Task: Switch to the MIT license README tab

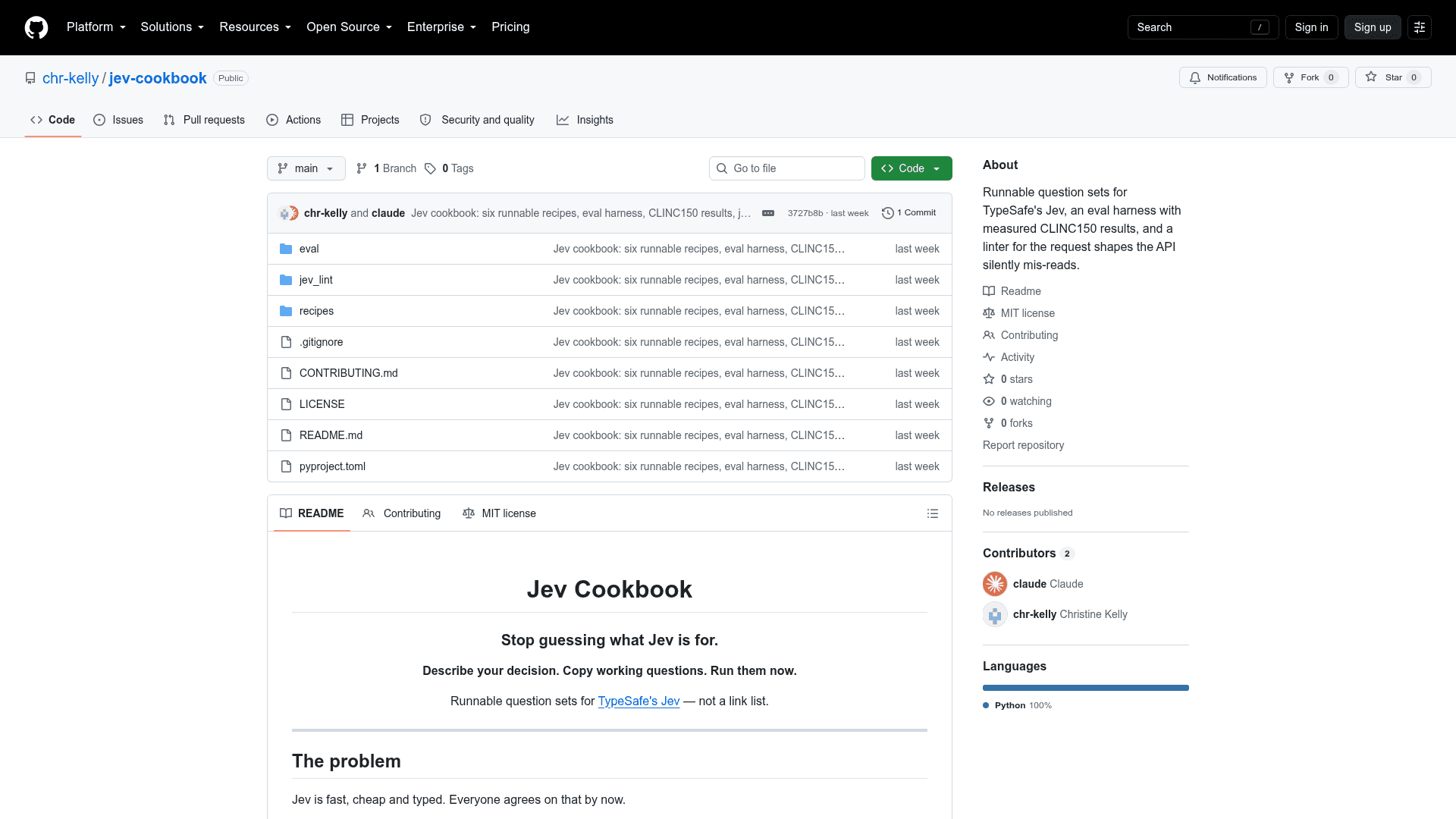Action: click(499, 513)
